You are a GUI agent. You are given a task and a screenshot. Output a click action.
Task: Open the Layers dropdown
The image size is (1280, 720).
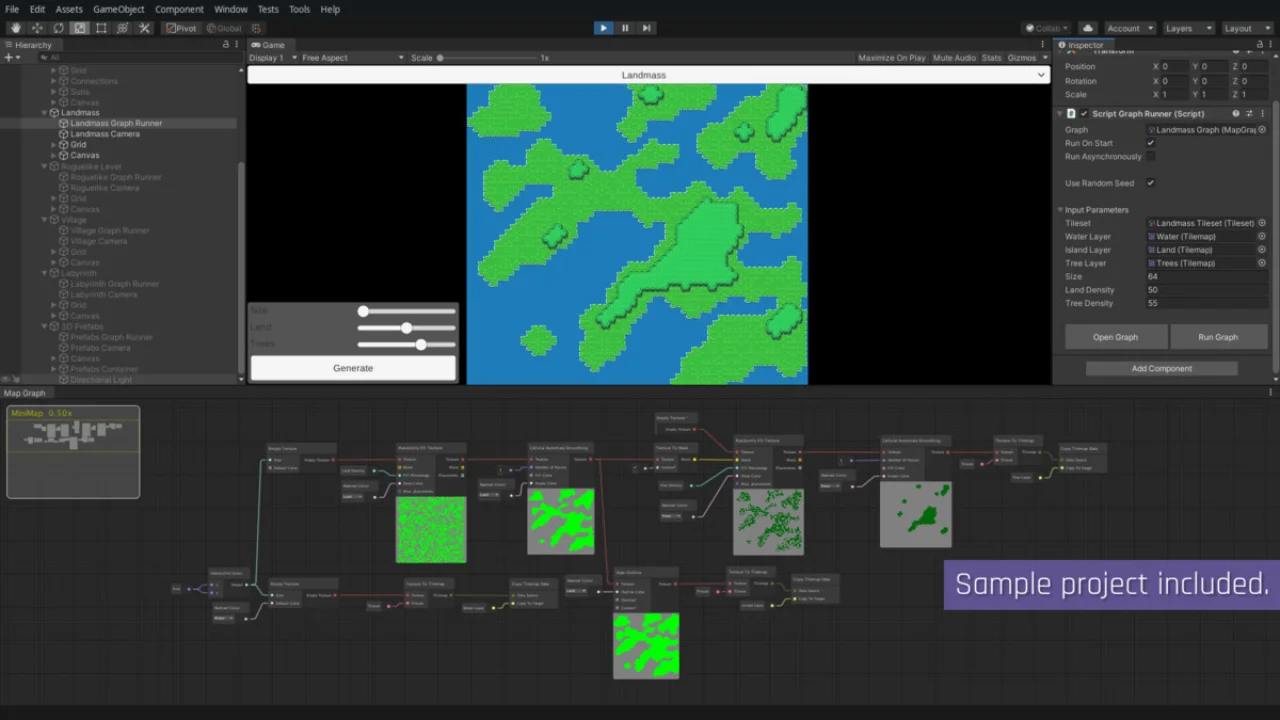(1187, 28)
